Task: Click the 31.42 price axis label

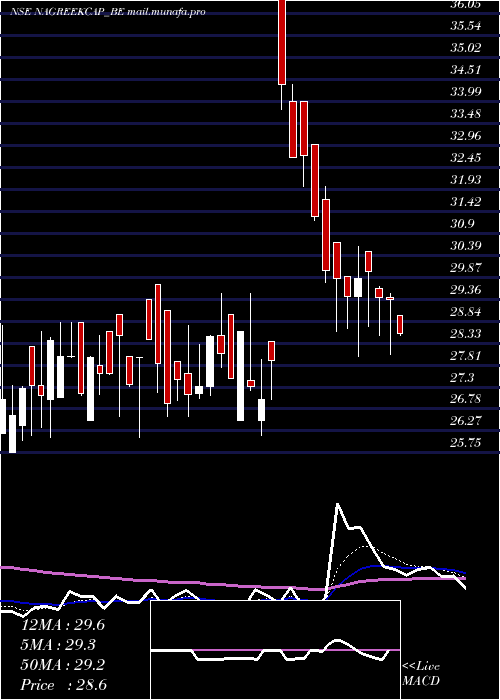Action: click(x=465, y=202)
